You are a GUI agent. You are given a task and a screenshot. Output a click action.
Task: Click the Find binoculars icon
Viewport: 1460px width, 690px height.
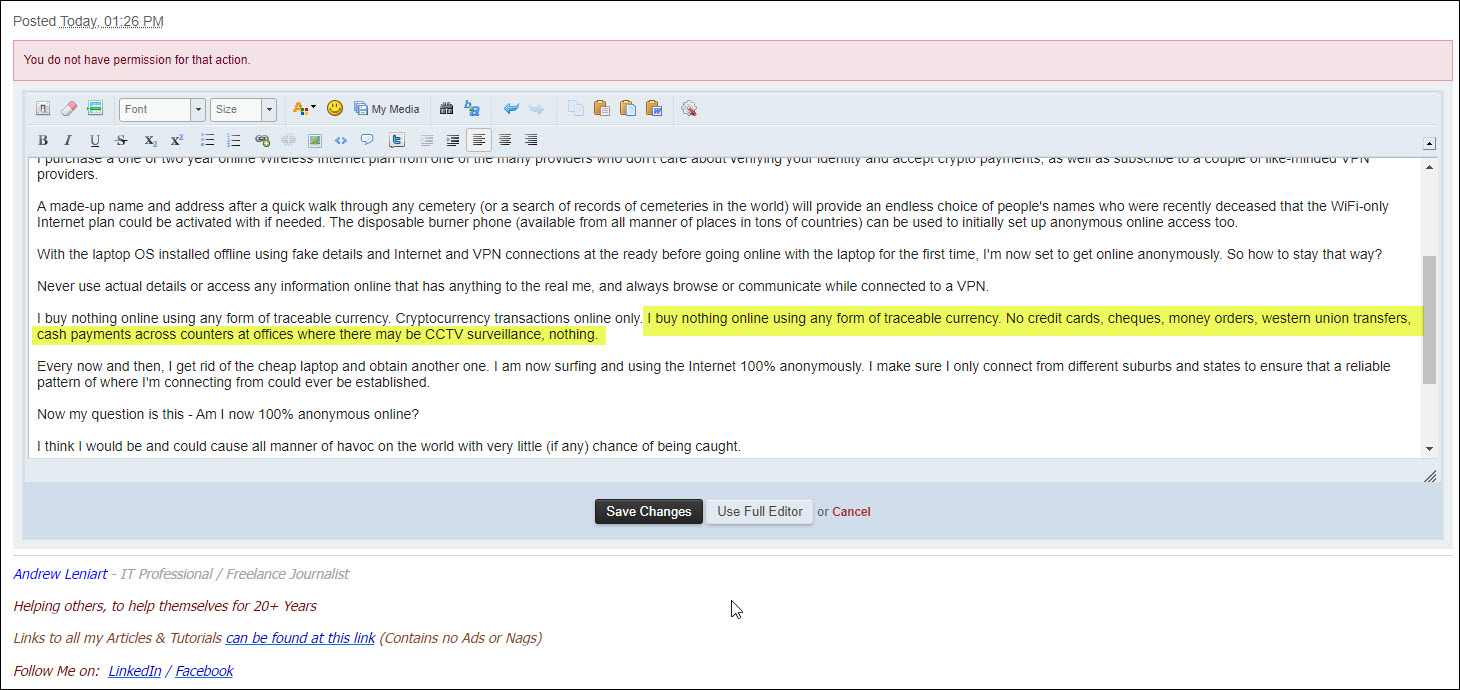(447, 109)
